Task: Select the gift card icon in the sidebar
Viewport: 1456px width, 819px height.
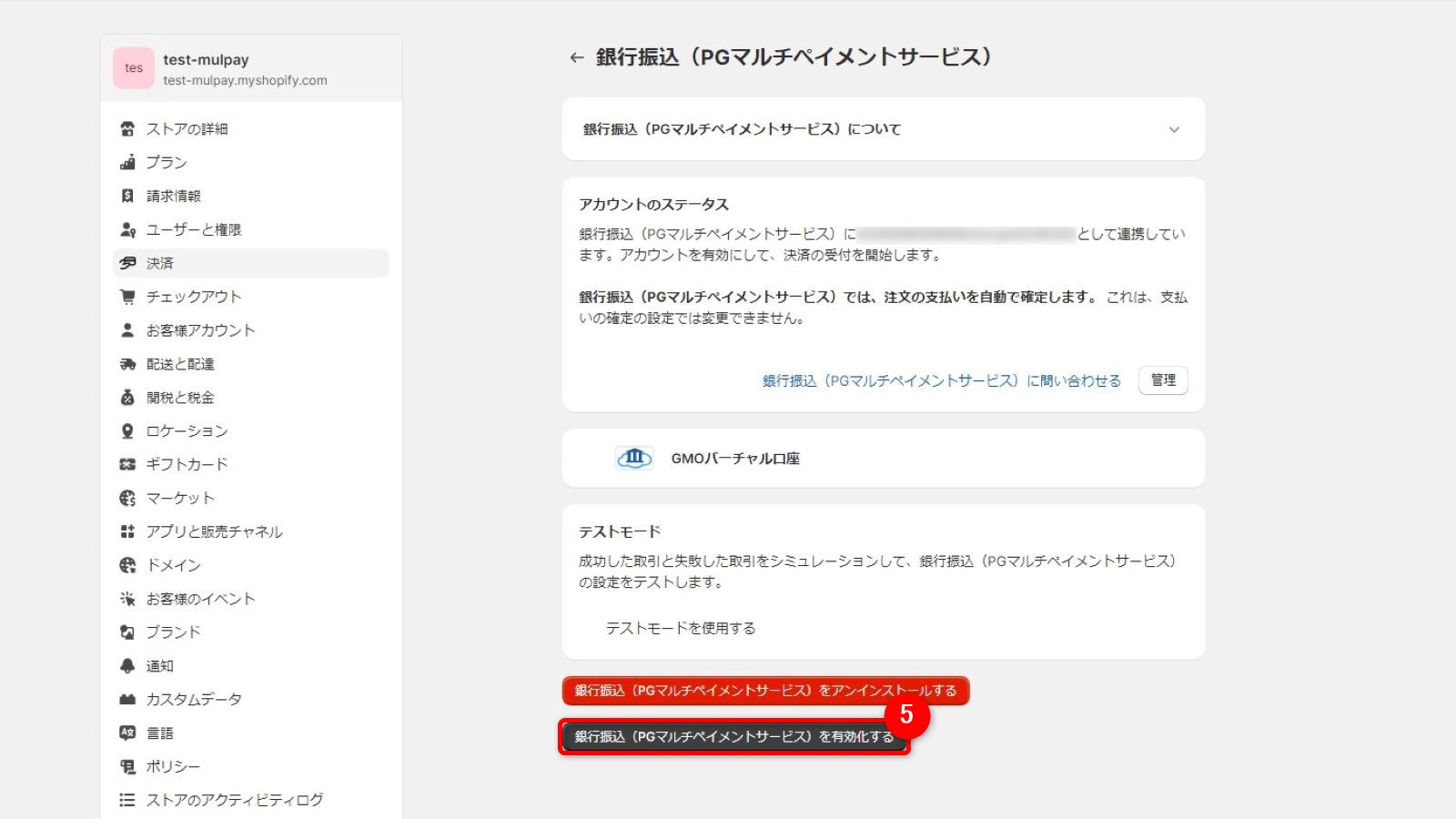Action: click(128, 464)
